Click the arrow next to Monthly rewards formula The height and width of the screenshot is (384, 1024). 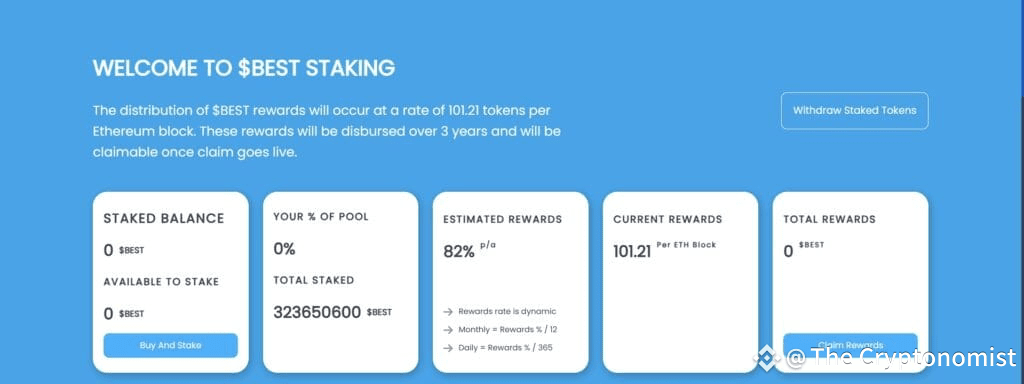(447, 330)
